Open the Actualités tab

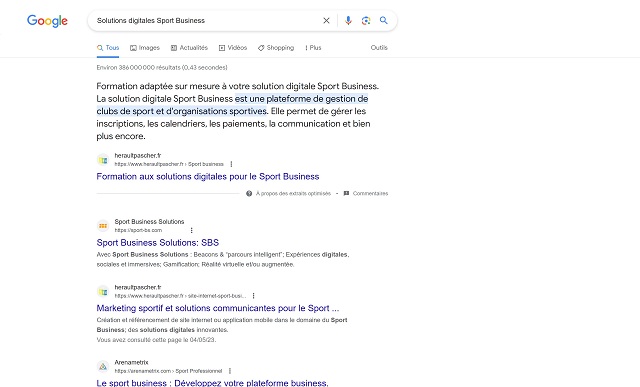[x=189, y=48]
